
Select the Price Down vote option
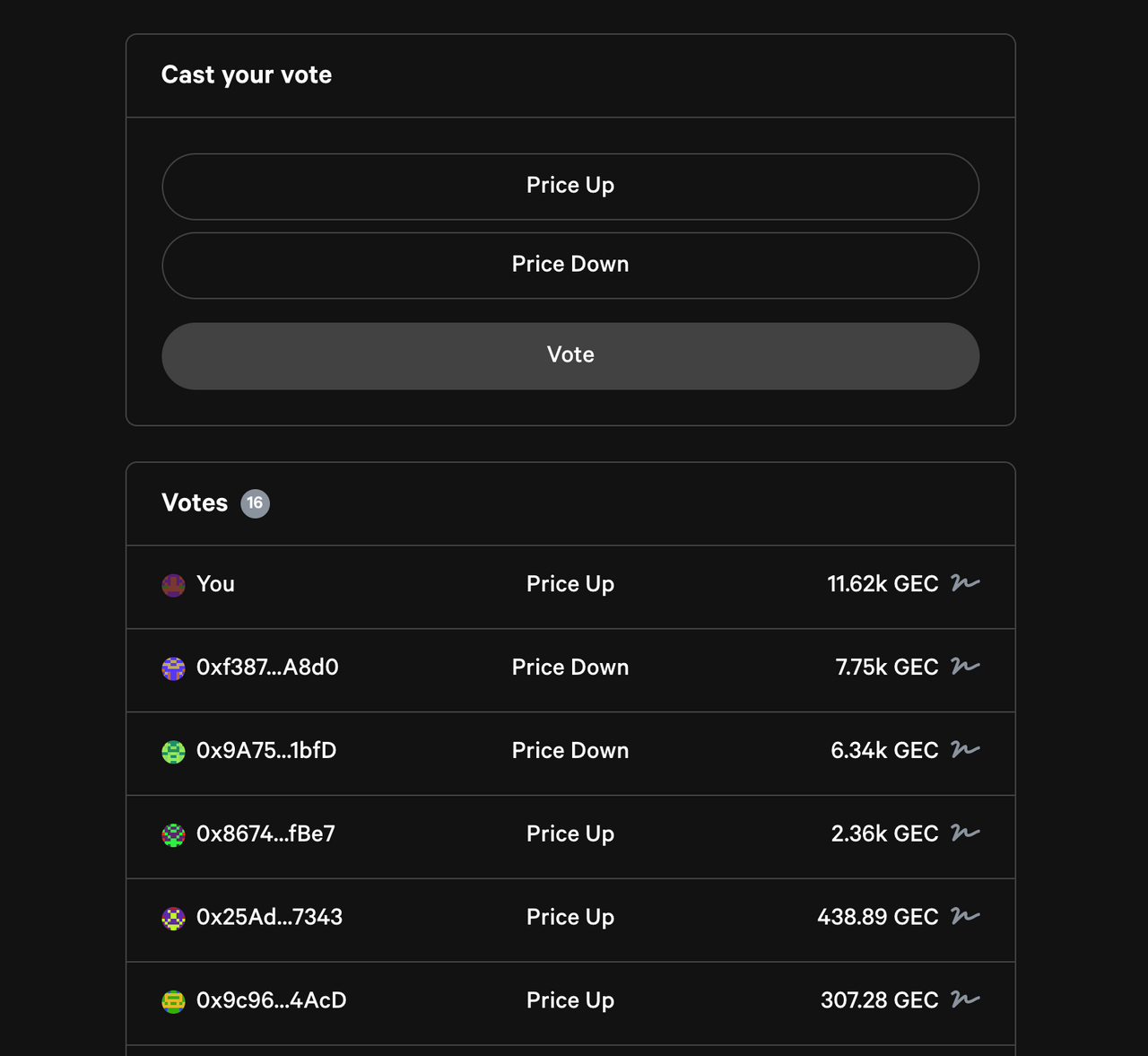(x=570, y=266)
